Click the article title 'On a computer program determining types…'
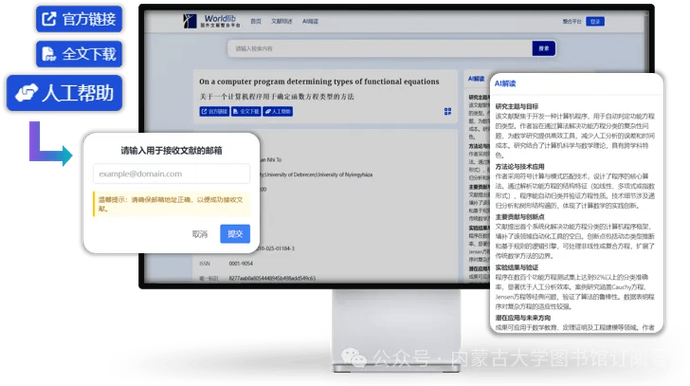Screen dimensions: 690x386 pos(319,81)
